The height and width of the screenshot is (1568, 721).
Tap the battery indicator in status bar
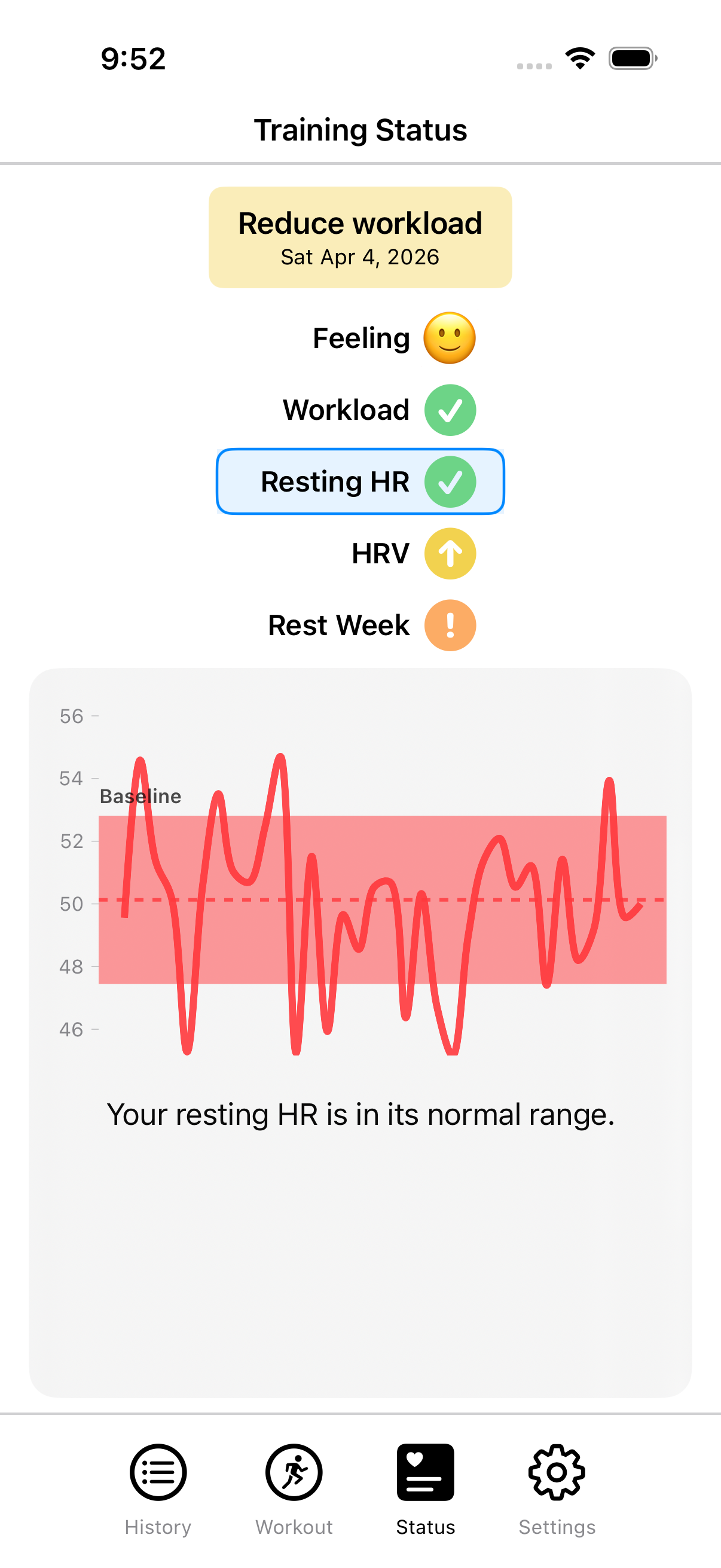pyautogui.click(x=633, y=59)
